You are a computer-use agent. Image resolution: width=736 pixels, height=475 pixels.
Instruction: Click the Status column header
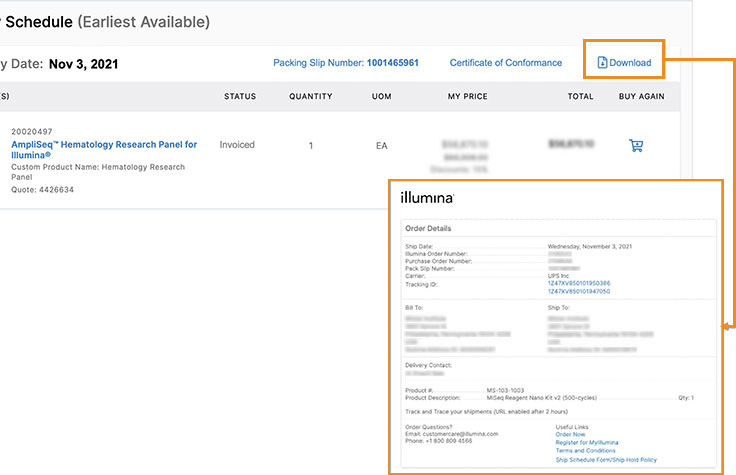pos(240,97)
